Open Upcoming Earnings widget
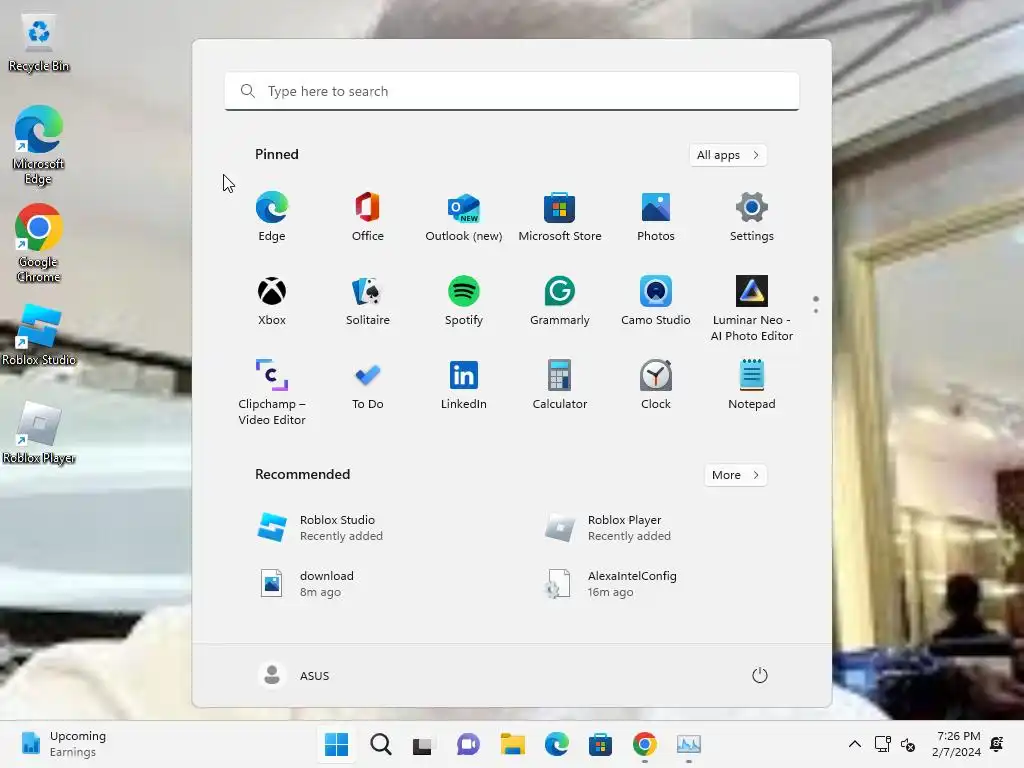This screenshot has height=768, width=1024. click(x=63, y=744)
